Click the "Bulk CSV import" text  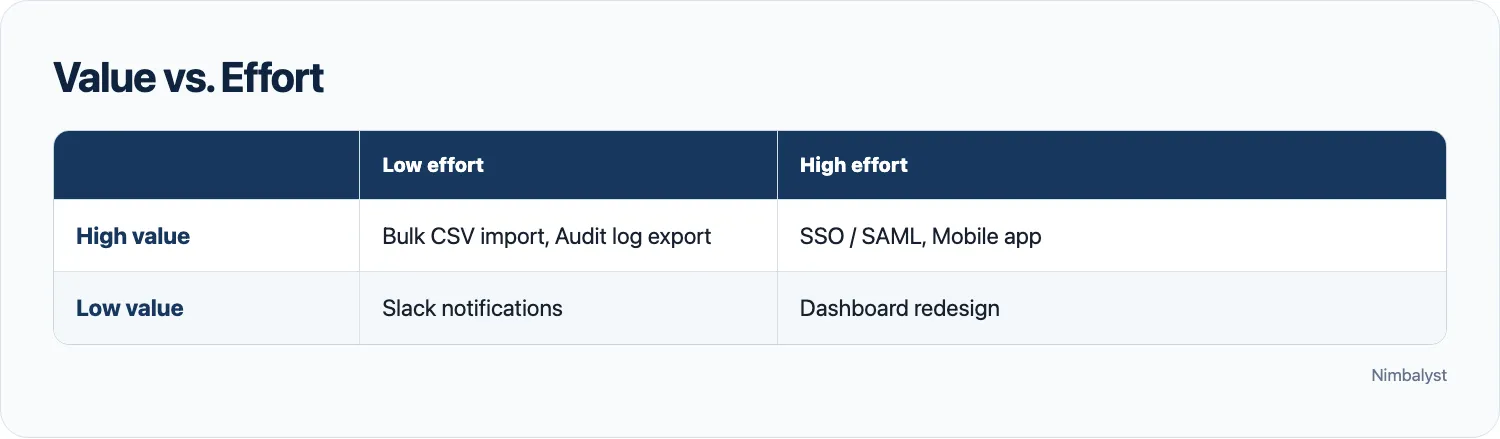point(463,236)
